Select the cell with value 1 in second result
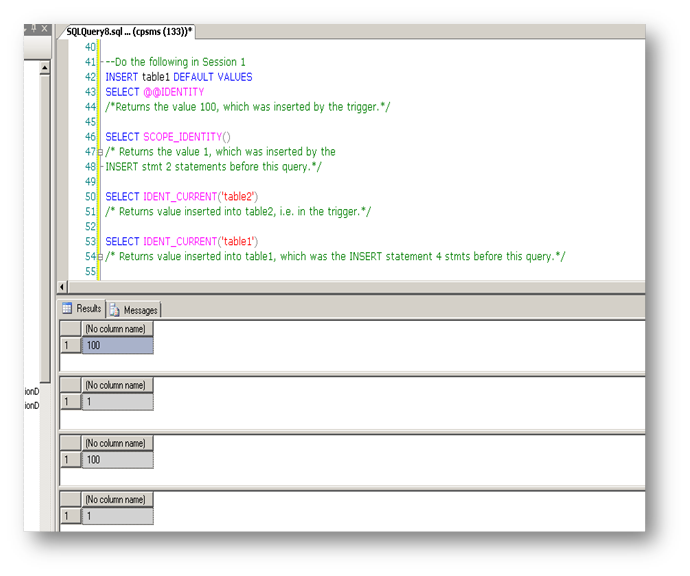690x576 pixels. coord(117,402)
